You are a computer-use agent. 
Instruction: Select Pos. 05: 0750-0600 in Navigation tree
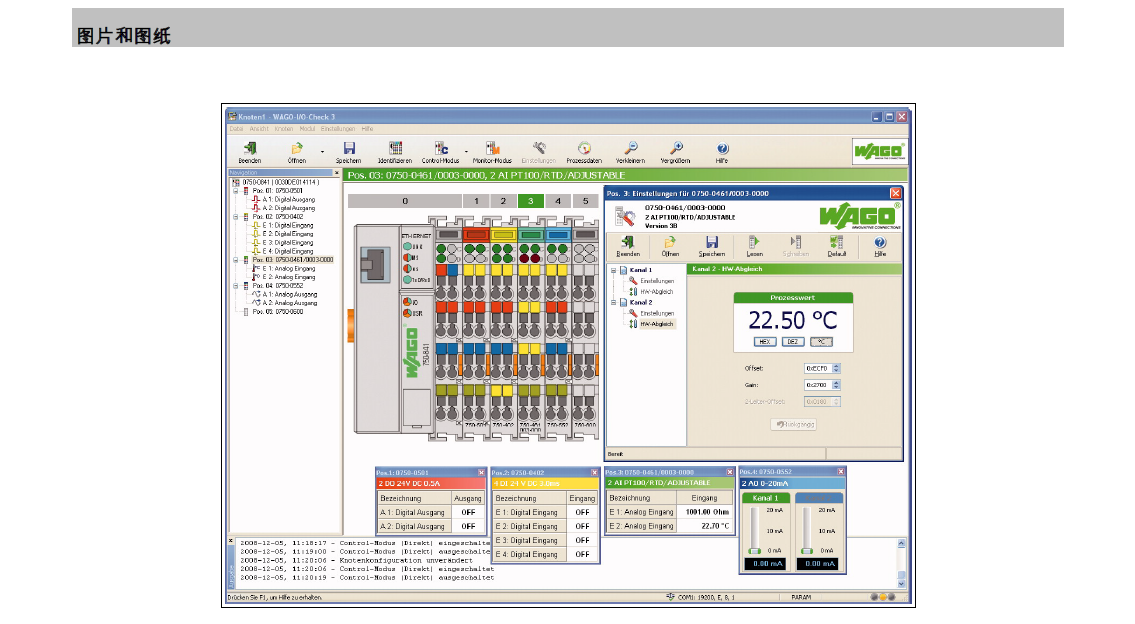[278, 312]
